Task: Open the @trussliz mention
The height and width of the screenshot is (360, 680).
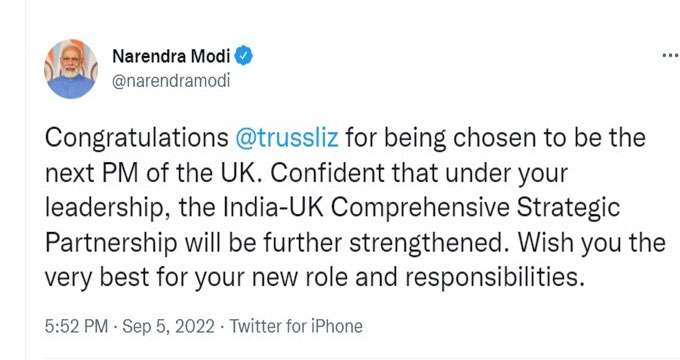Action: (287, 138)
